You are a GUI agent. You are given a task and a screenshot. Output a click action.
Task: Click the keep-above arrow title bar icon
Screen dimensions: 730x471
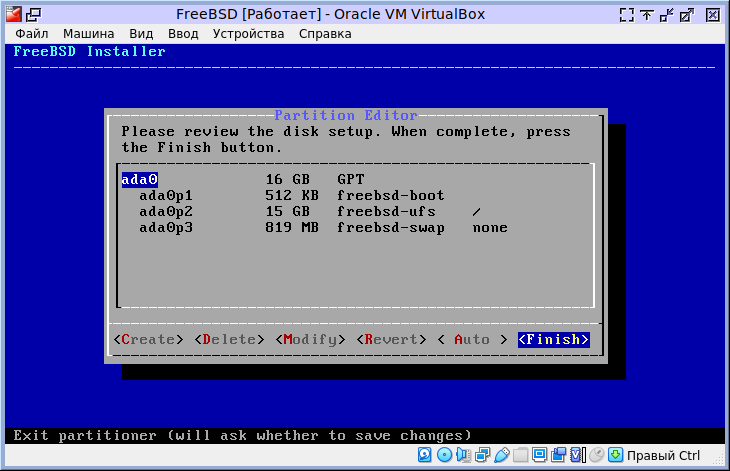point(647,15)
